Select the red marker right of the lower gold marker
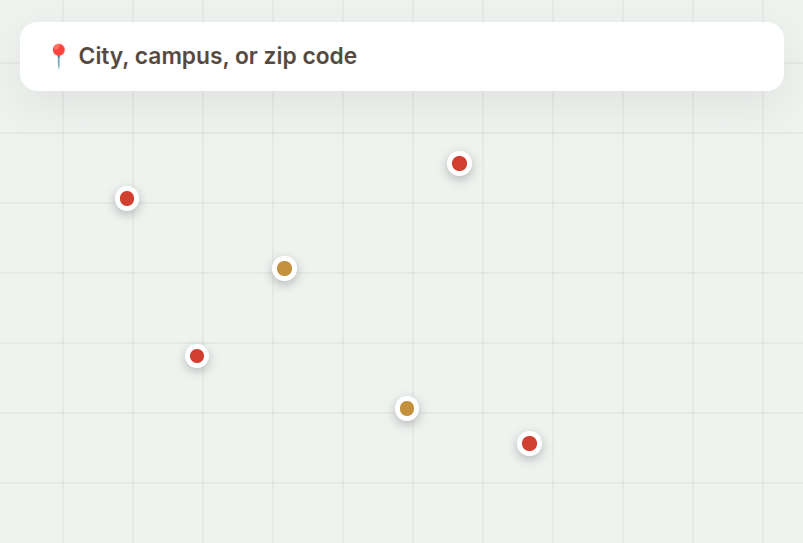The height and width of the screenshot is (543, 803). point(530,444)
